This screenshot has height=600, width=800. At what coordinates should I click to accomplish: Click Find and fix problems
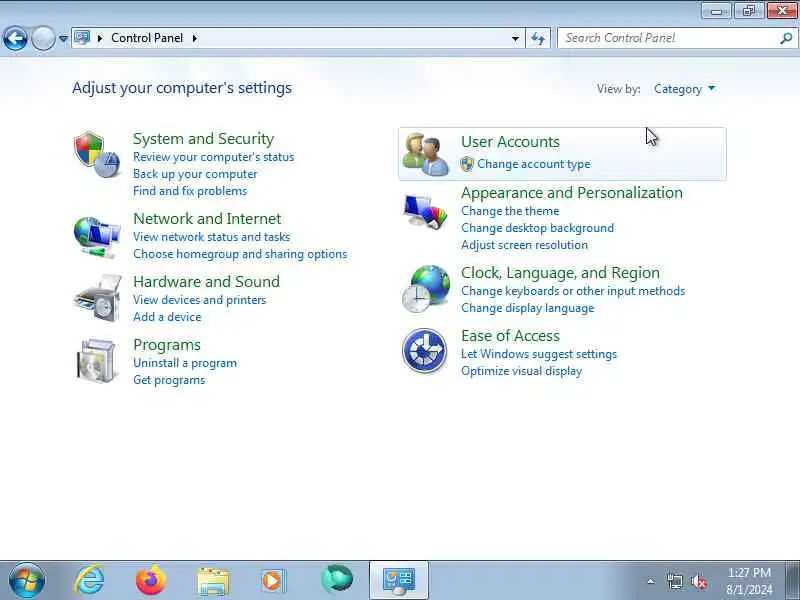[x=190, y=191]
